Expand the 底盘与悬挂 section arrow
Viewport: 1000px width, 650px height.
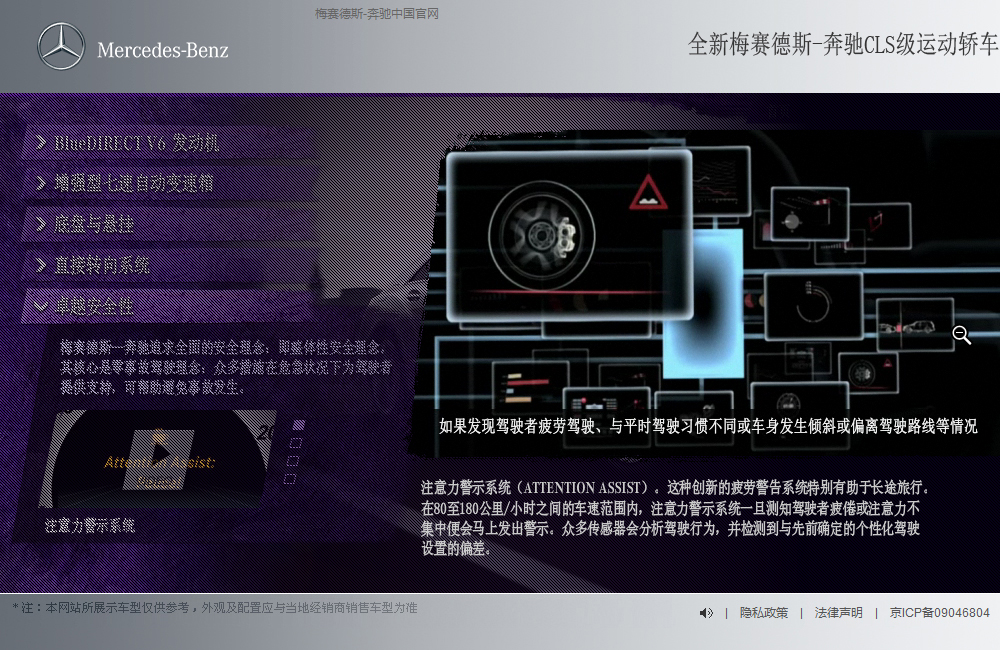coord(41,224)
